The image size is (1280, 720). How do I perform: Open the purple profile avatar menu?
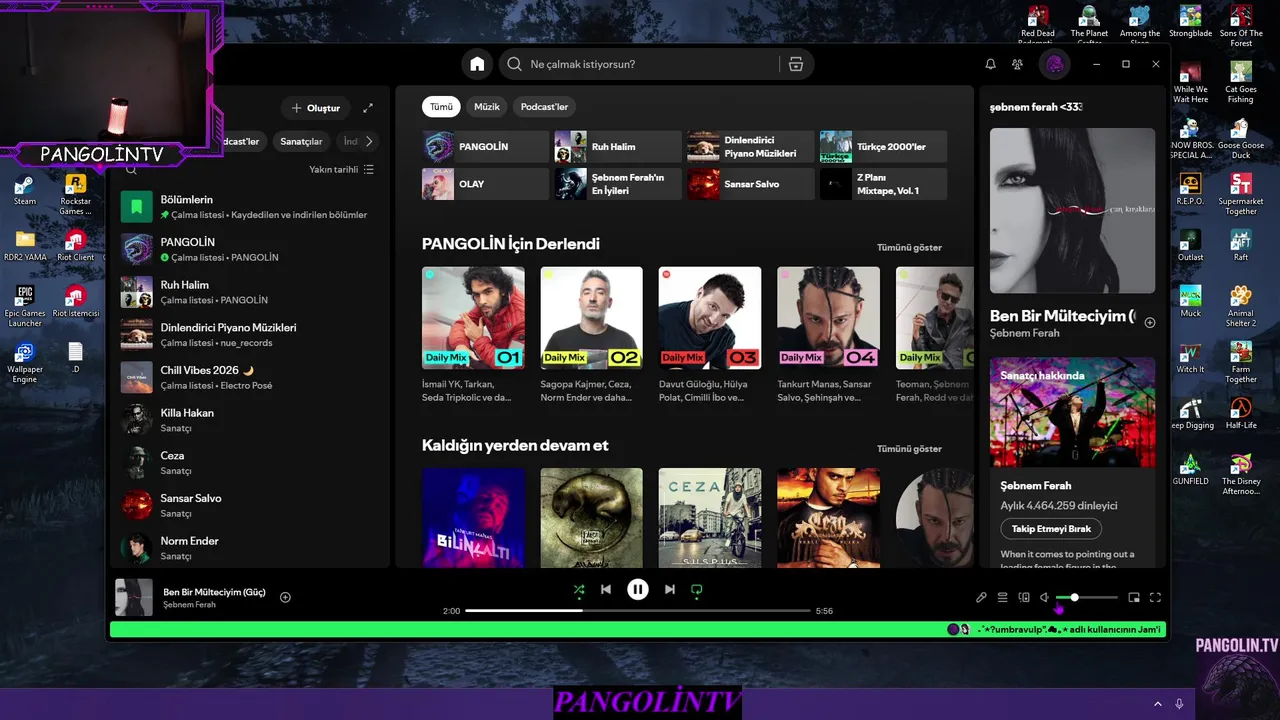[1055, 64]
